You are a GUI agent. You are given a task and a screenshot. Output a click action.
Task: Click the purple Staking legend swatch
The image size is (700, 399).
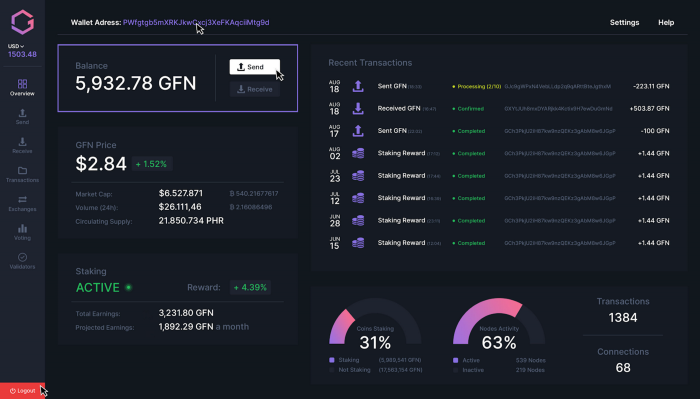click(332, 360)
